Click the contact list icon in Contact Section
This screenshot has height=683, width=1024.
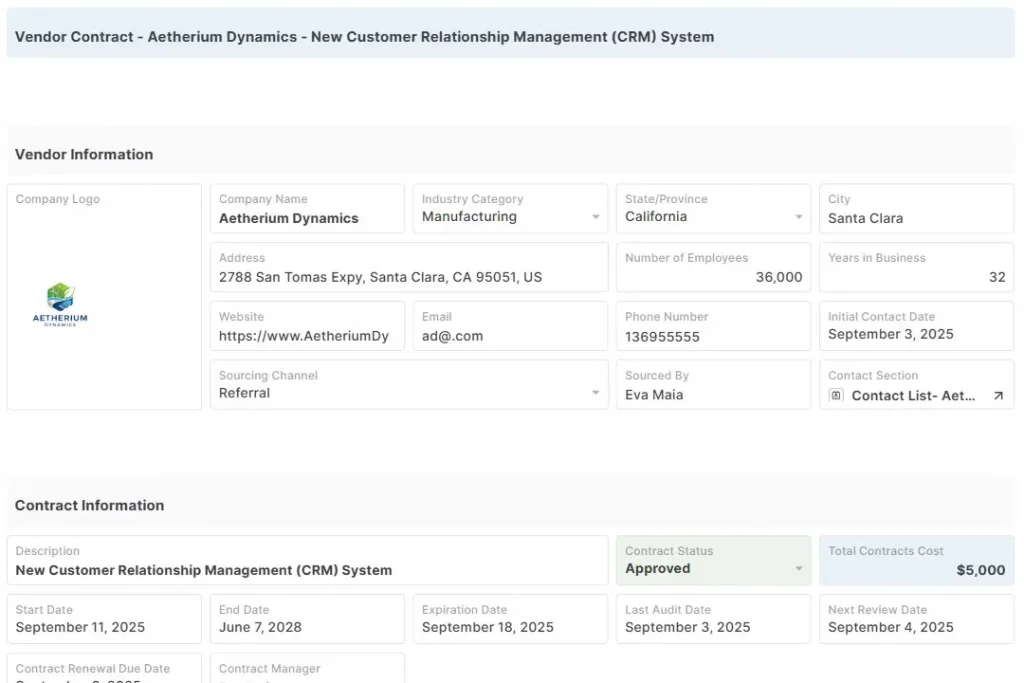[x=838, y=396]
